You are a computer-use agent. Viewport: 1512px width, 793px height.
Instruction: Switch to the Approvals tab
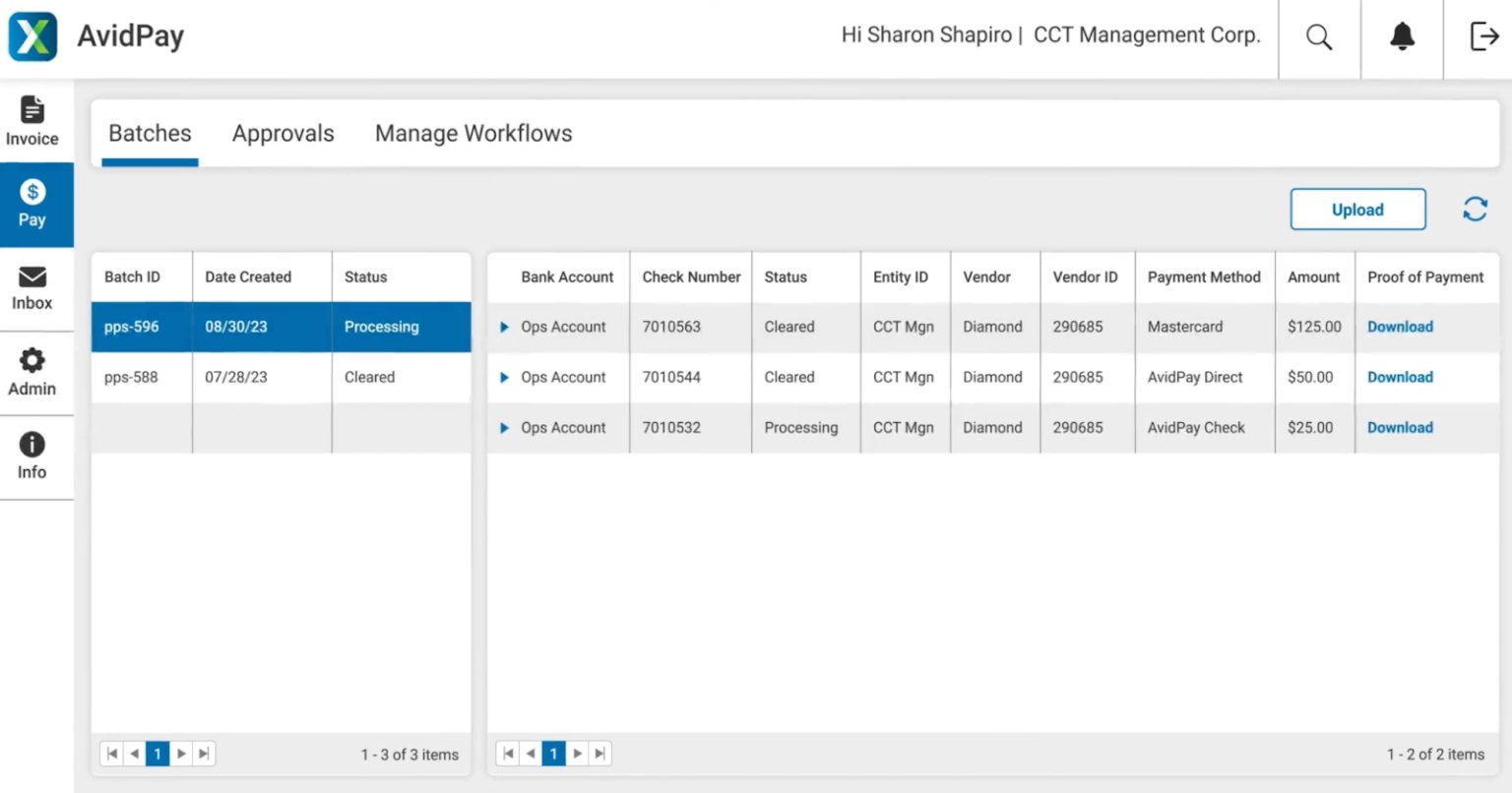tap(283, 133)
